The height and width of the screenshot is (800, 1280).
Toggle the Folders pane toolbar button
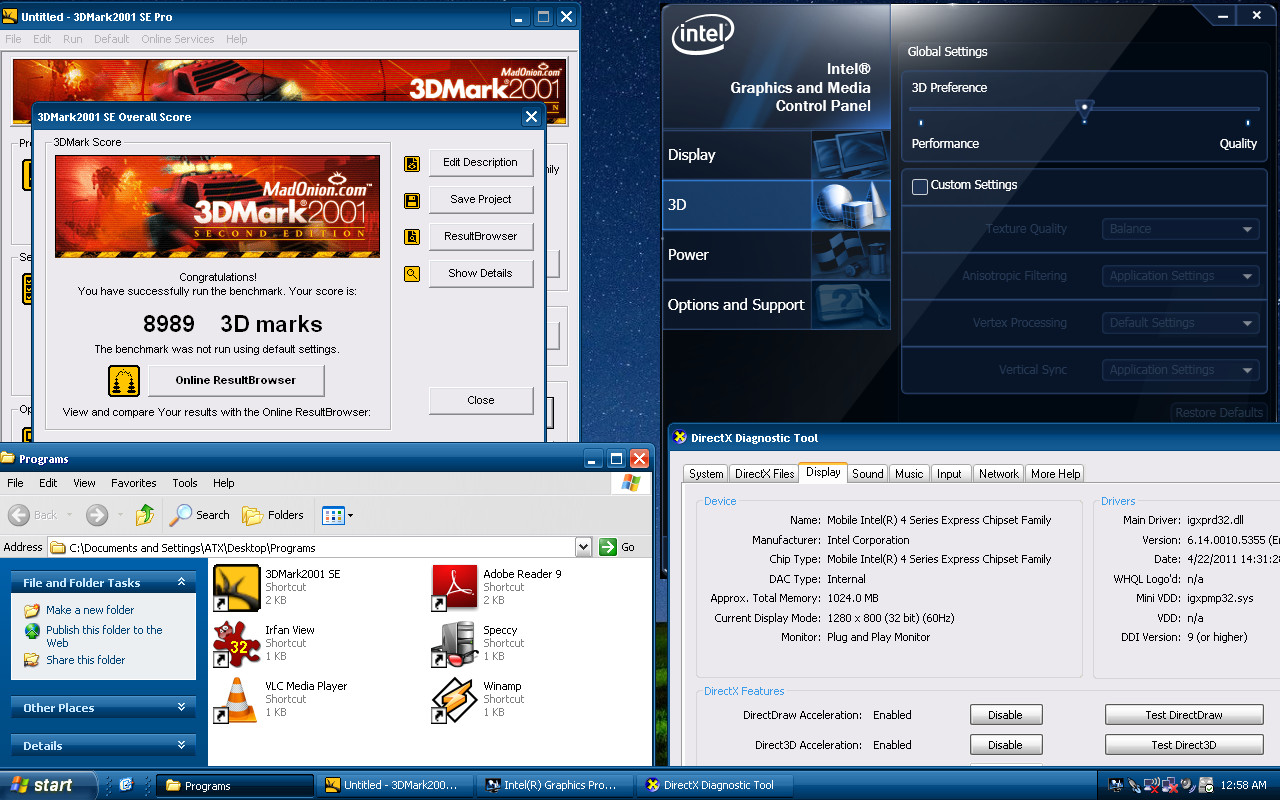[273, 515]
